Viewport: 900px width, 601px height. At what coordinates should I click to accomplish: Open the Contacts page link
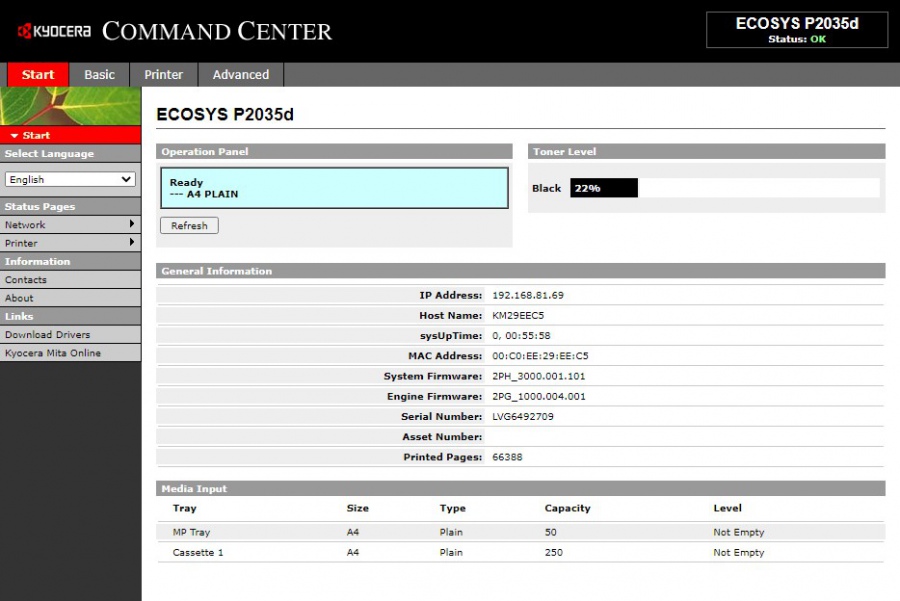(x=26, y=280)
